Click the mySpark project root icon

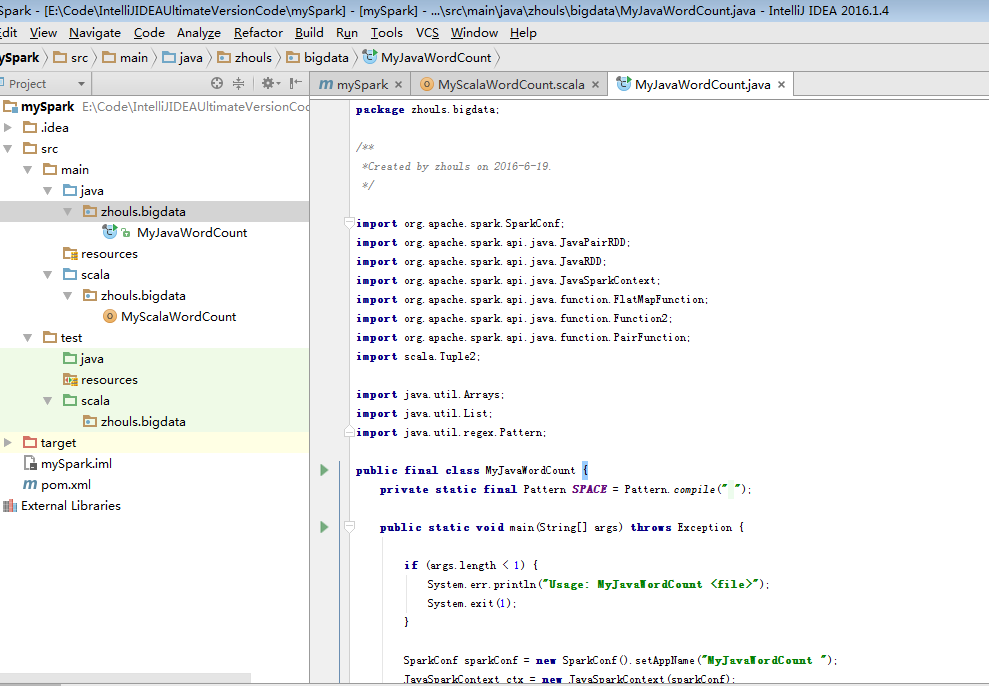[x=10, y=106]
